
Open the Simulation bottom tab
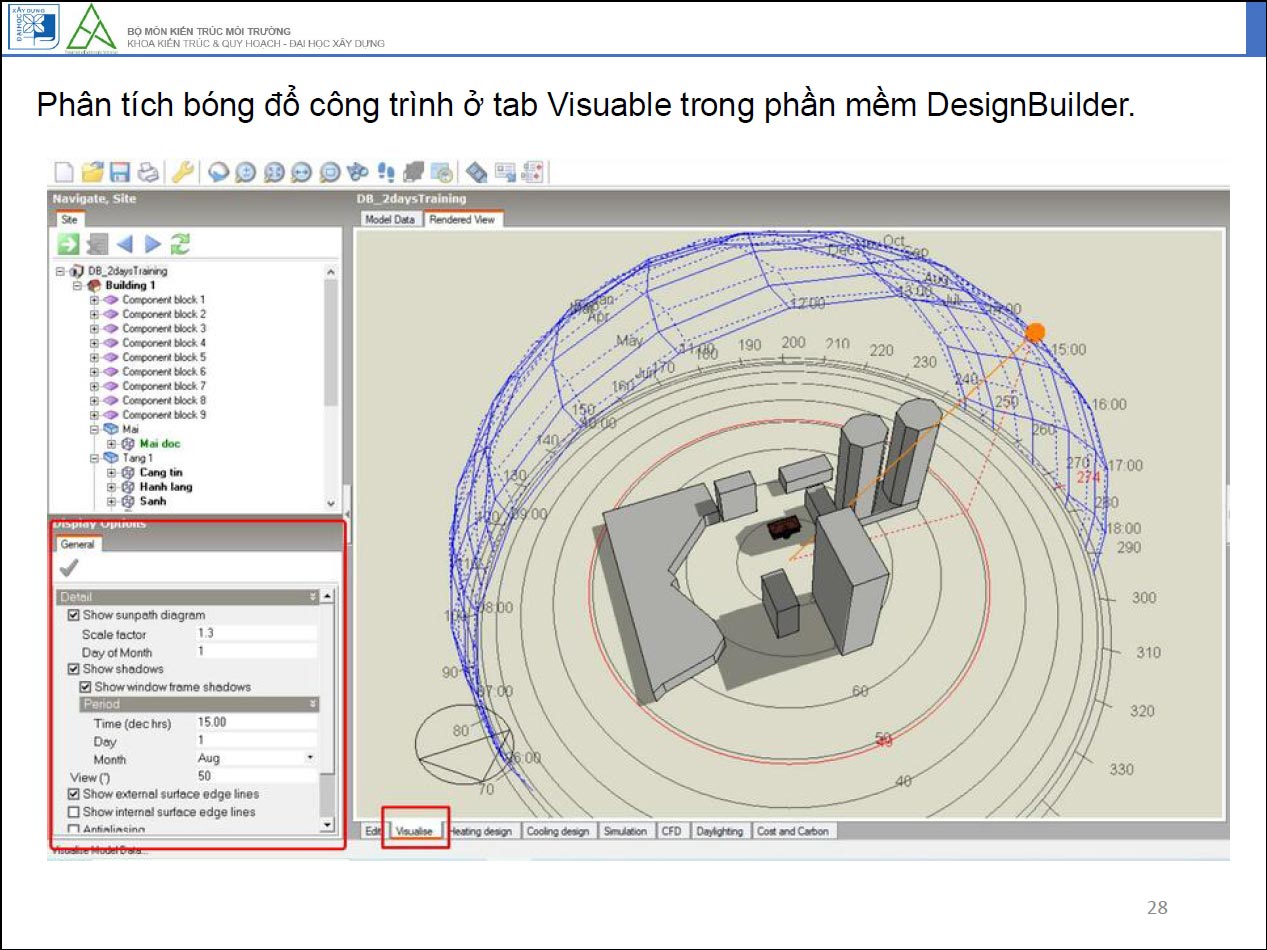click(625, 831)
